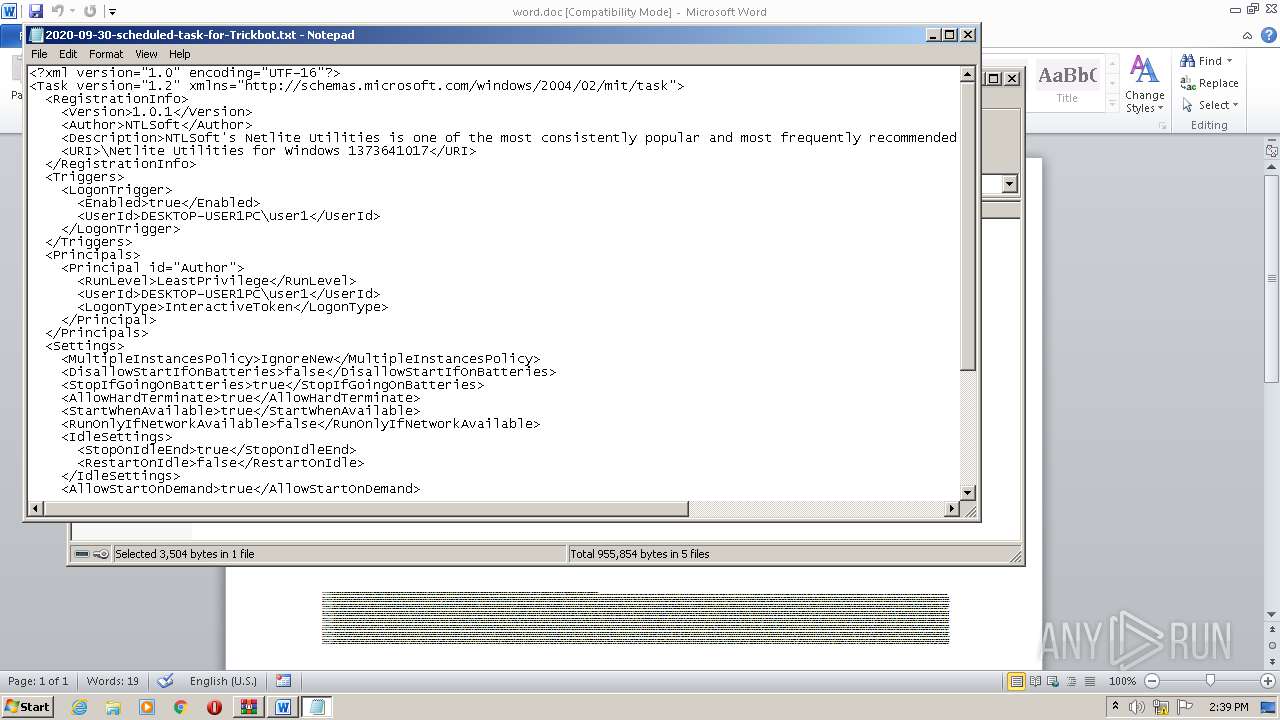Viewport: 1280px width, 720px height.
Task: Click Notepad vertical scrollbar up arrow
Action: click(x=967, y=74)
